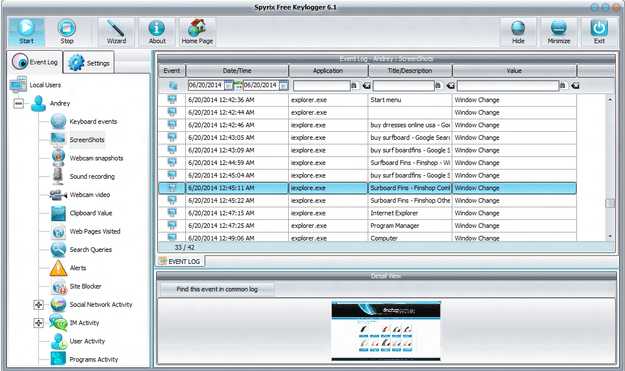Select the Internet Explorer title row
This screenshot has width=625, height=371.
click(367, 213)
